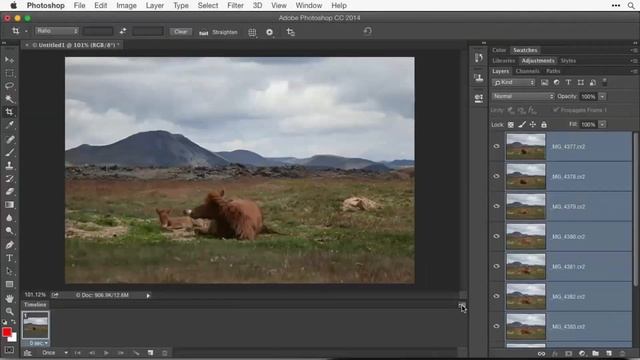Select frame 1 thumbnail in Timeline
This screenshot has width=640, height=360.
36,325
